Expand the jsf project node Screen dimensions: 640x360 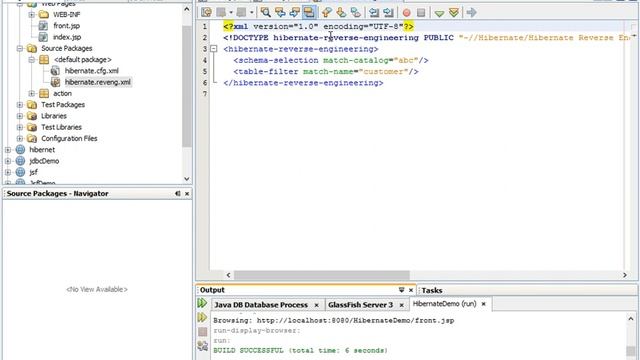coord(8,172)
